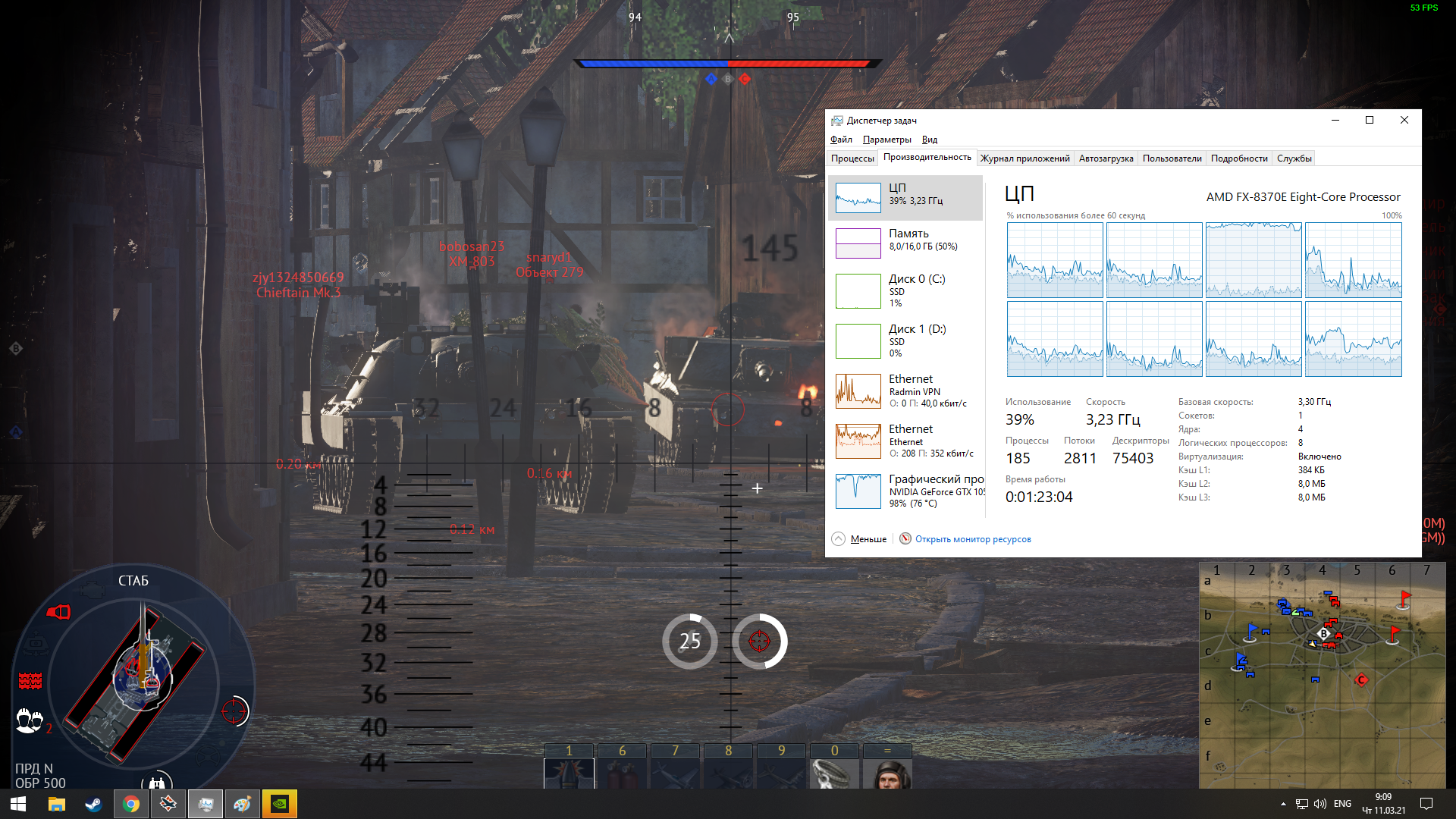The image size is (1456, 819).
Task: Switch to War Thunder taskbar icon
Action: [168, 804]
